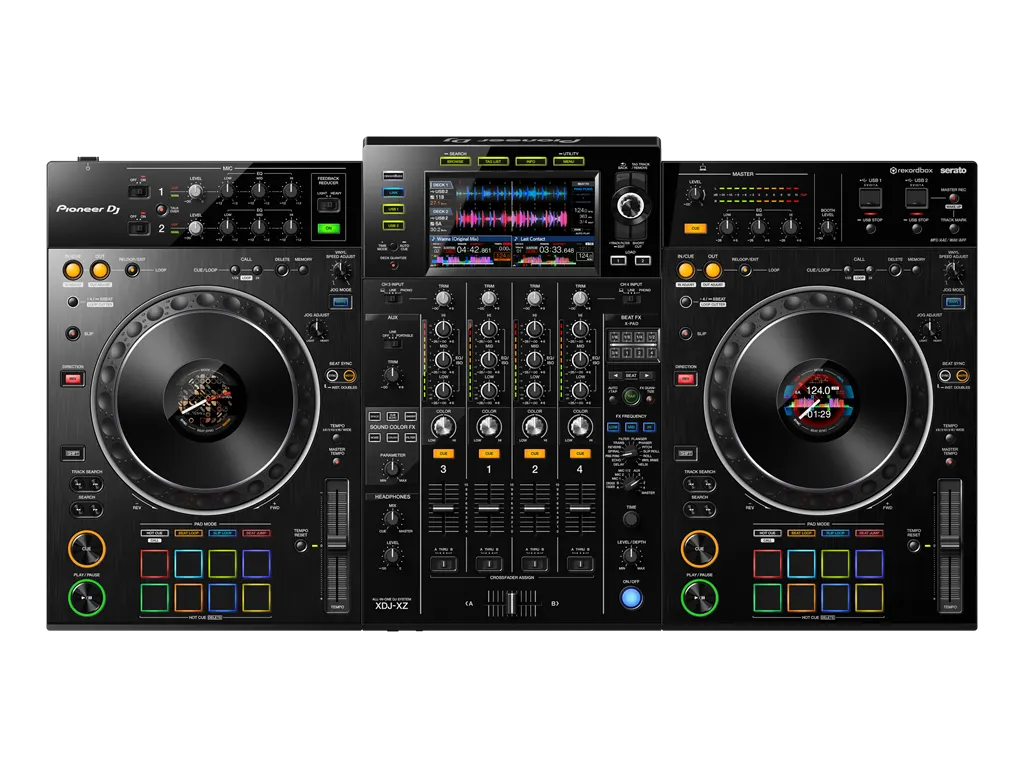
Task: Tap the right deck orange-ringed CUE button
Action: click(x=699, y=548)
